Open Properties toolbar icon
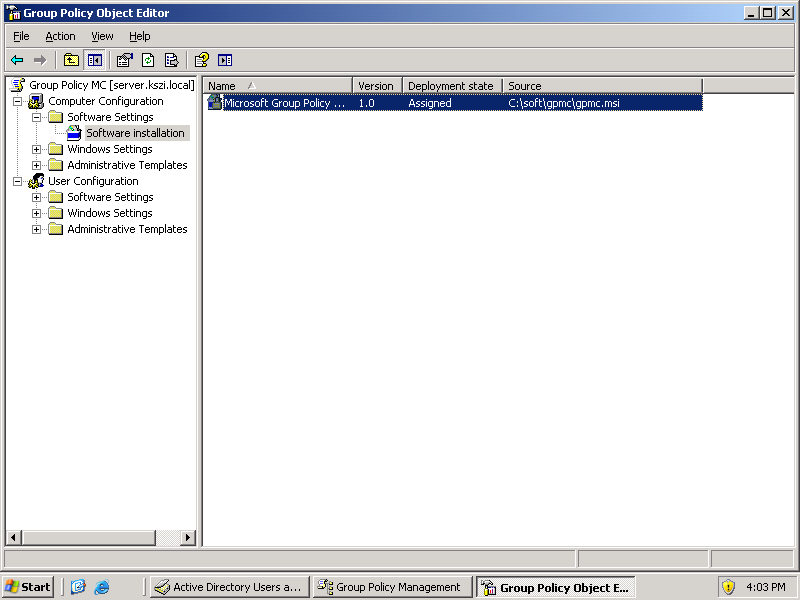The image size is (800, 600). (x=124, y=60)
